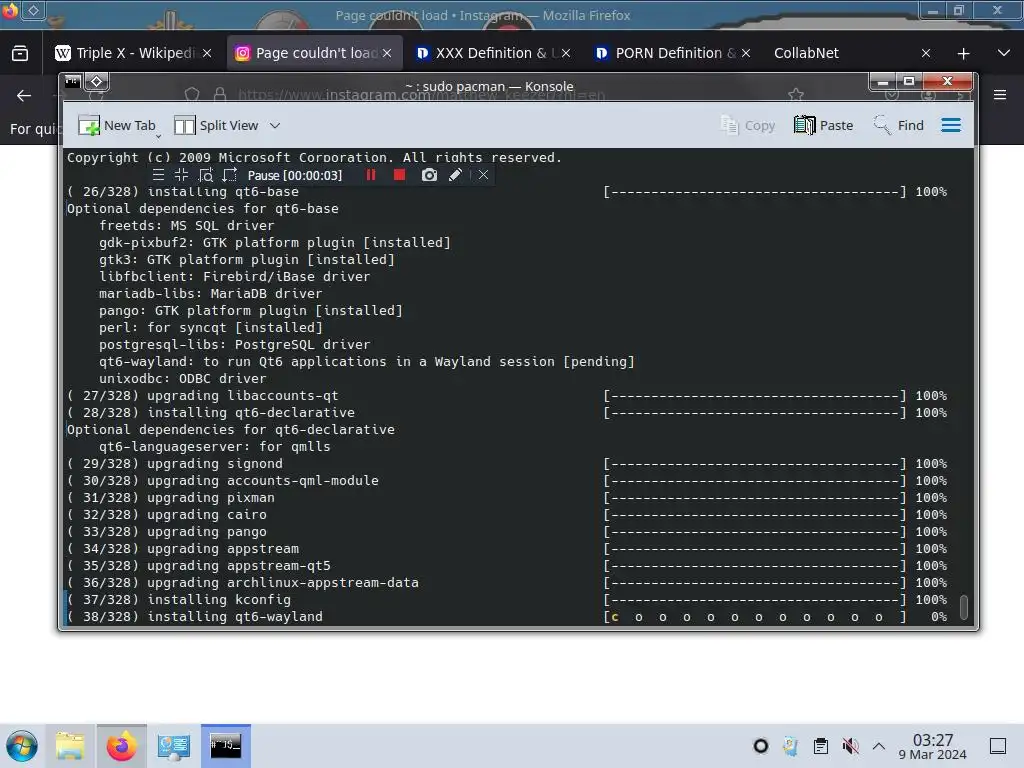The image size is (1024, 768).
Task: Open a new Firefox tab with plus
Action: coord(963,54)
